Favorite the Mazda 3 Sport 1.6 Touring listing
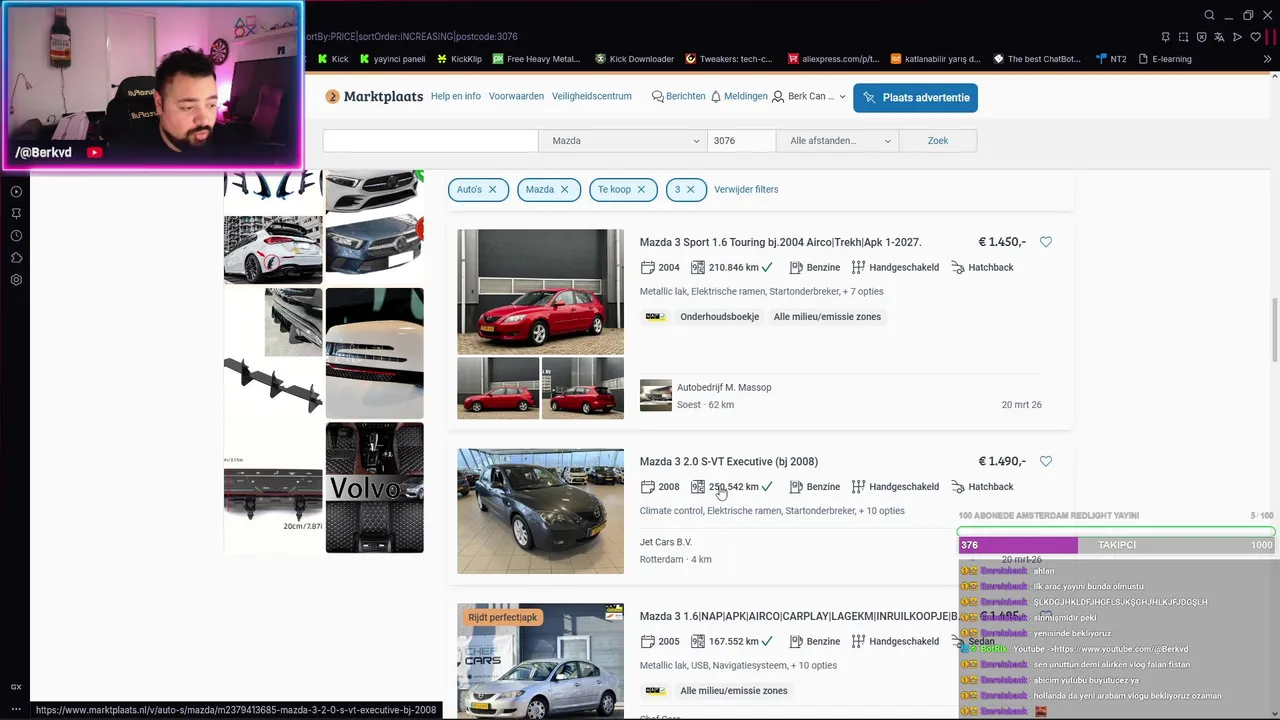 point(1046,242)
